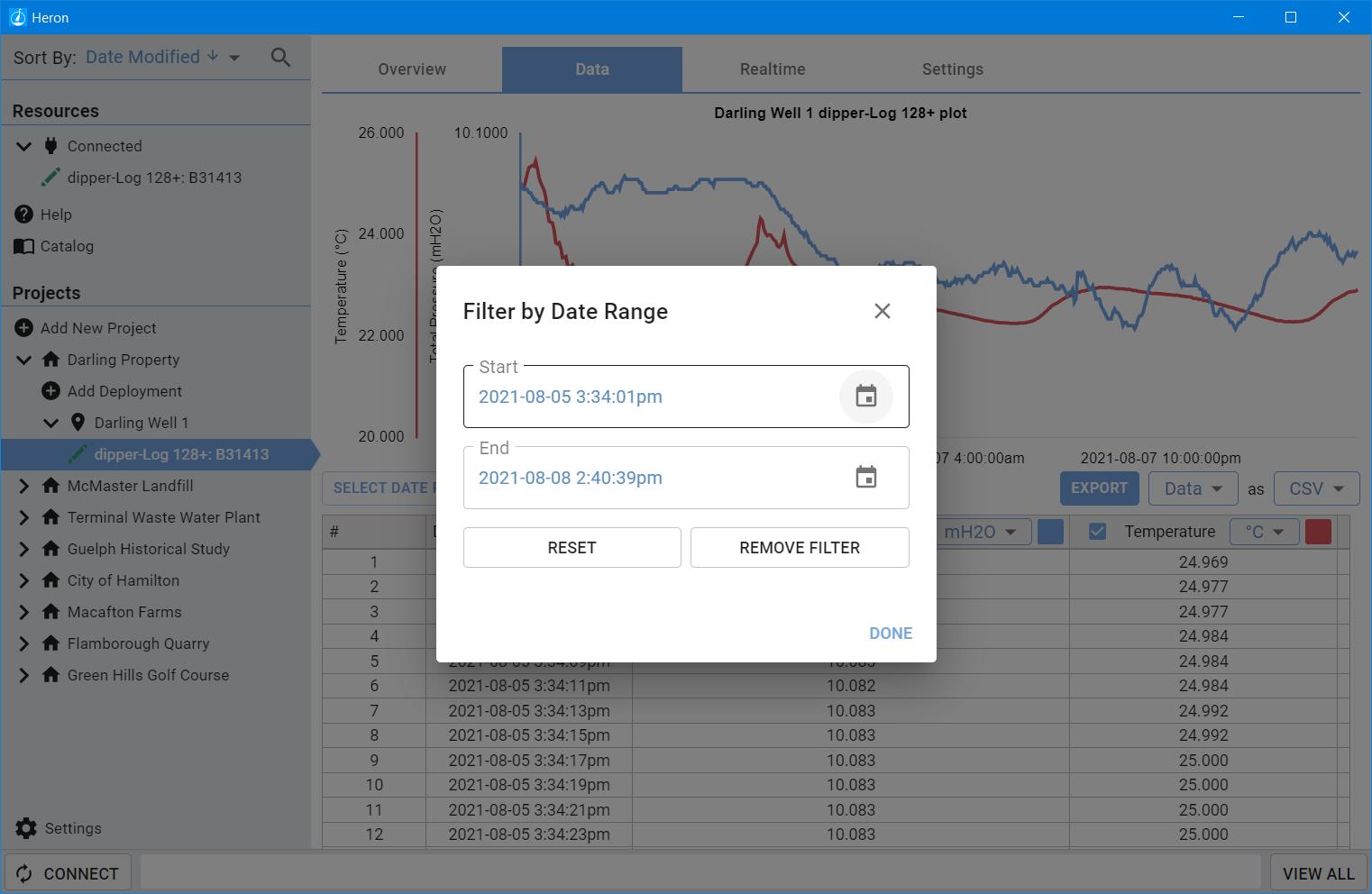Click the home icon of Macafton Farms
The width and height of the screenshot is (1372, 894).
[x=50, y=612]
